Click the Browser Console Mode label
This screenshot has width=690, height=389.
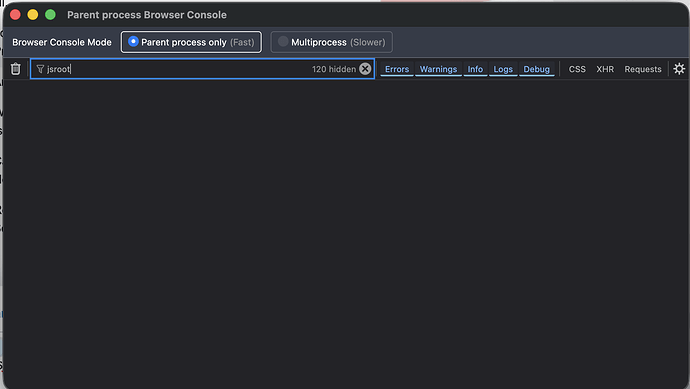(62, 42)
